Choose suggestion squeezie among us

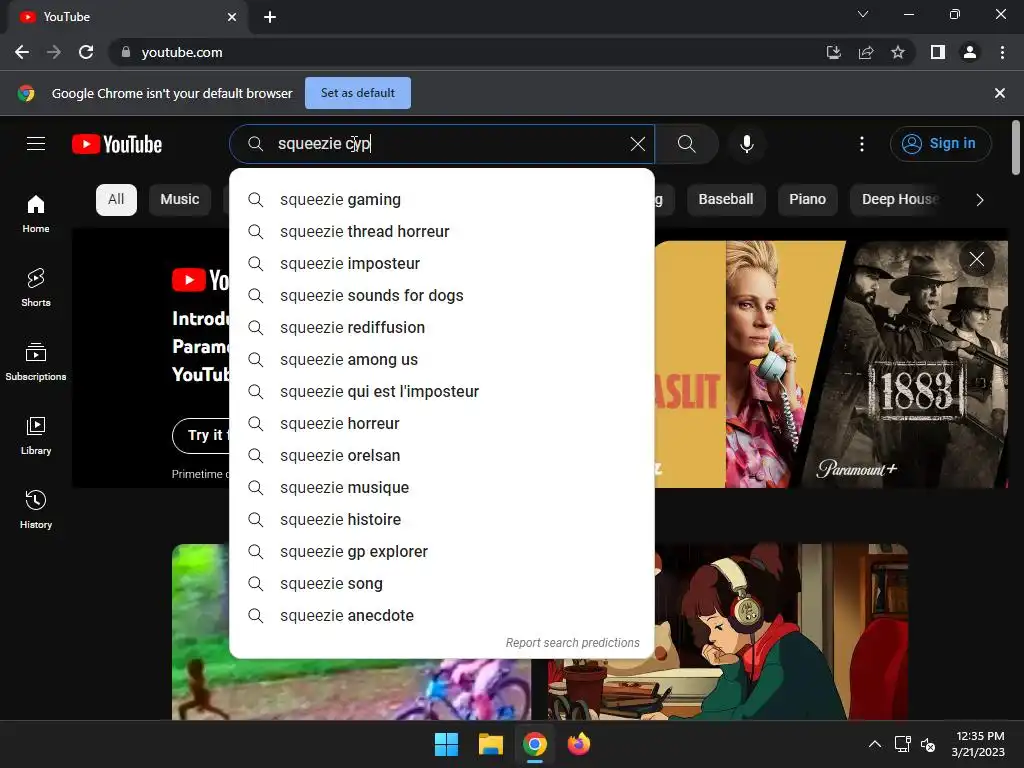[x=442, y=360]
